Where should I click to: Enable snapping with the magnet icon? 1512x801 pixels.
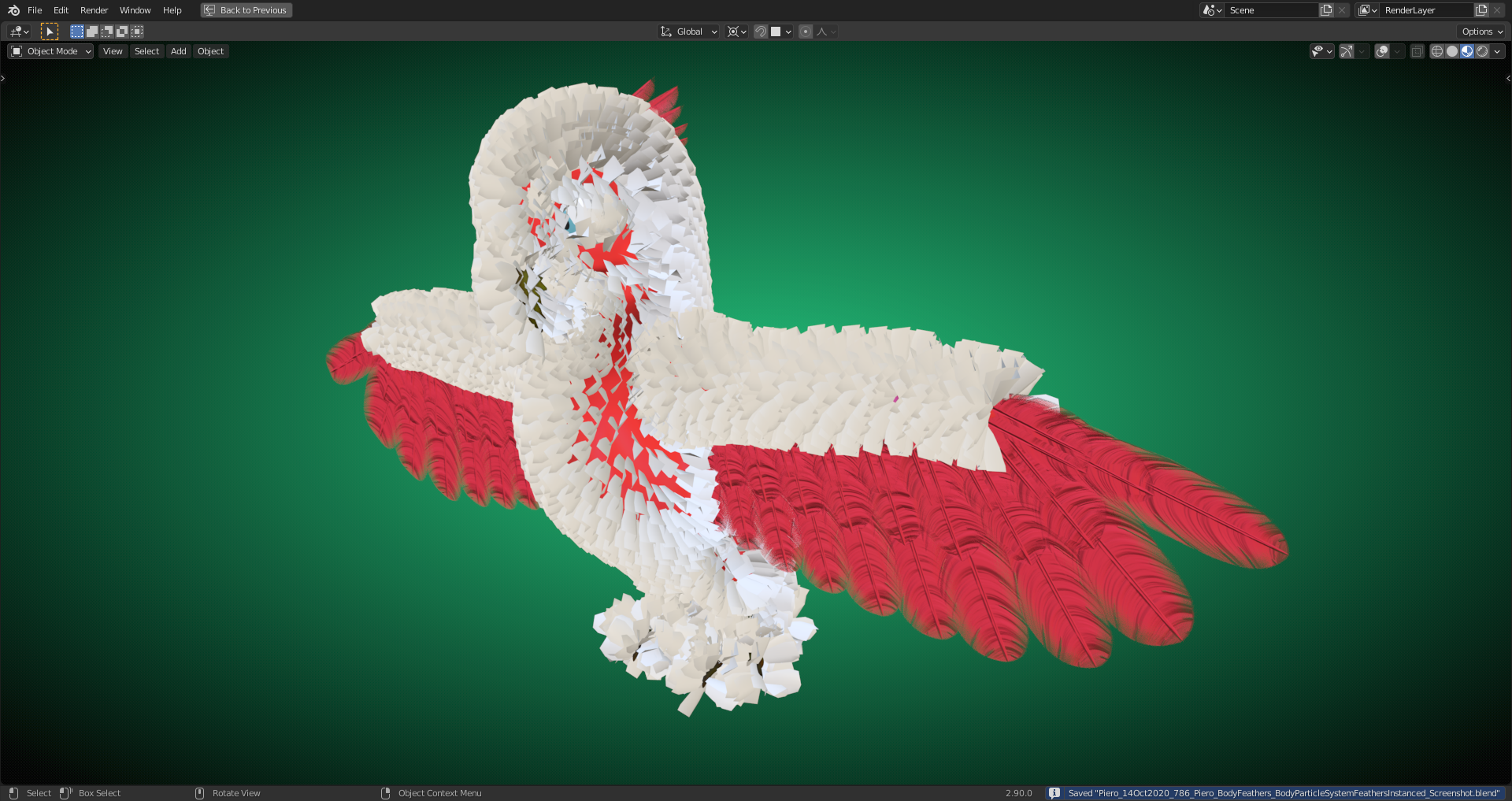[x=761, y=32]
